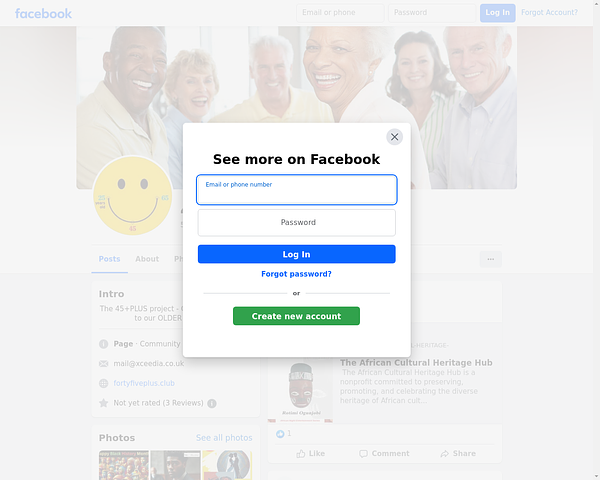
Task: Focus the modal Email or phone number field
Action: [x=297, y=190]
